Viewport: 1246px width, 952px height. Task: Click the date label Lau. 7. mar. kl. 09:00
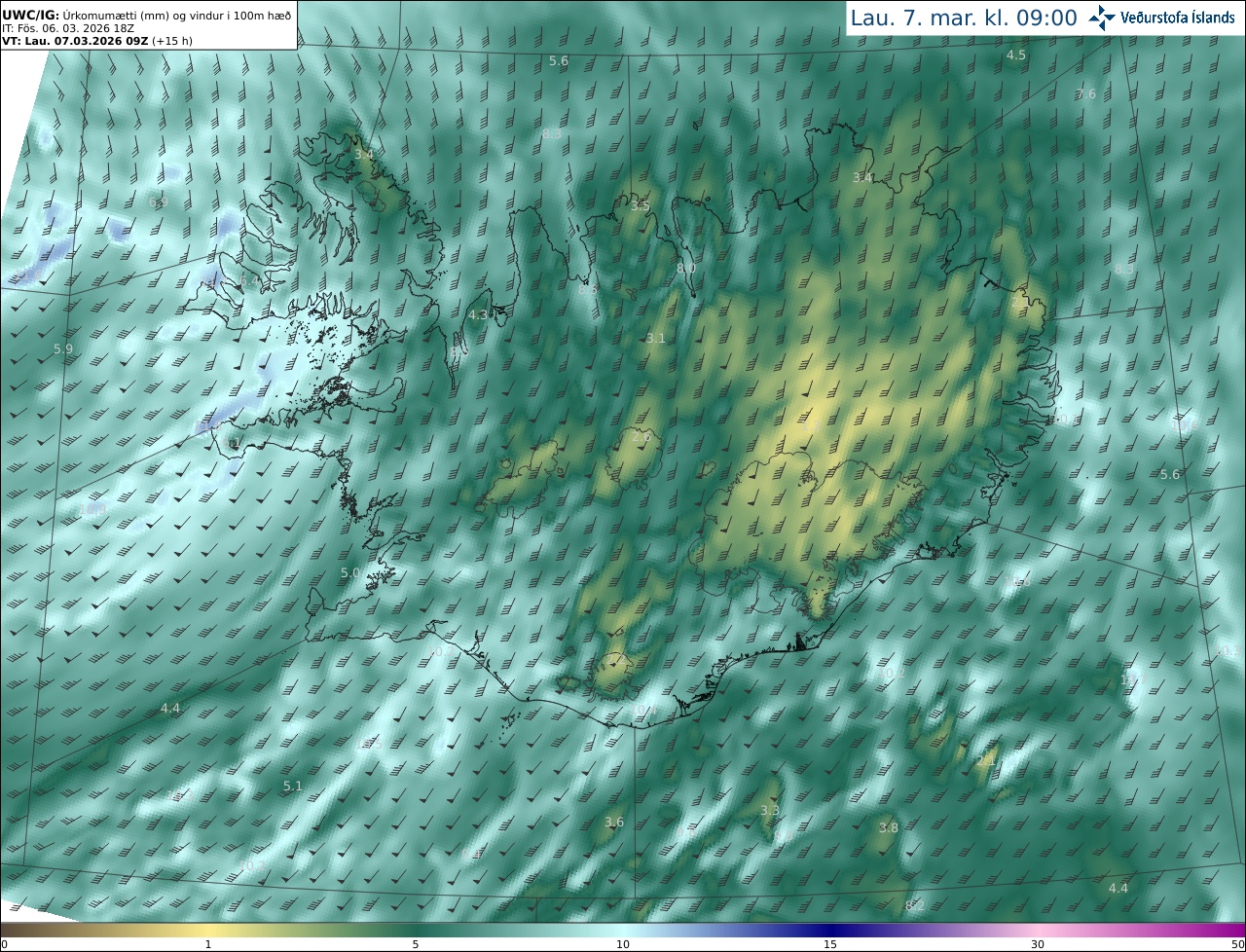pyautogui.click(x=964, y=18)
